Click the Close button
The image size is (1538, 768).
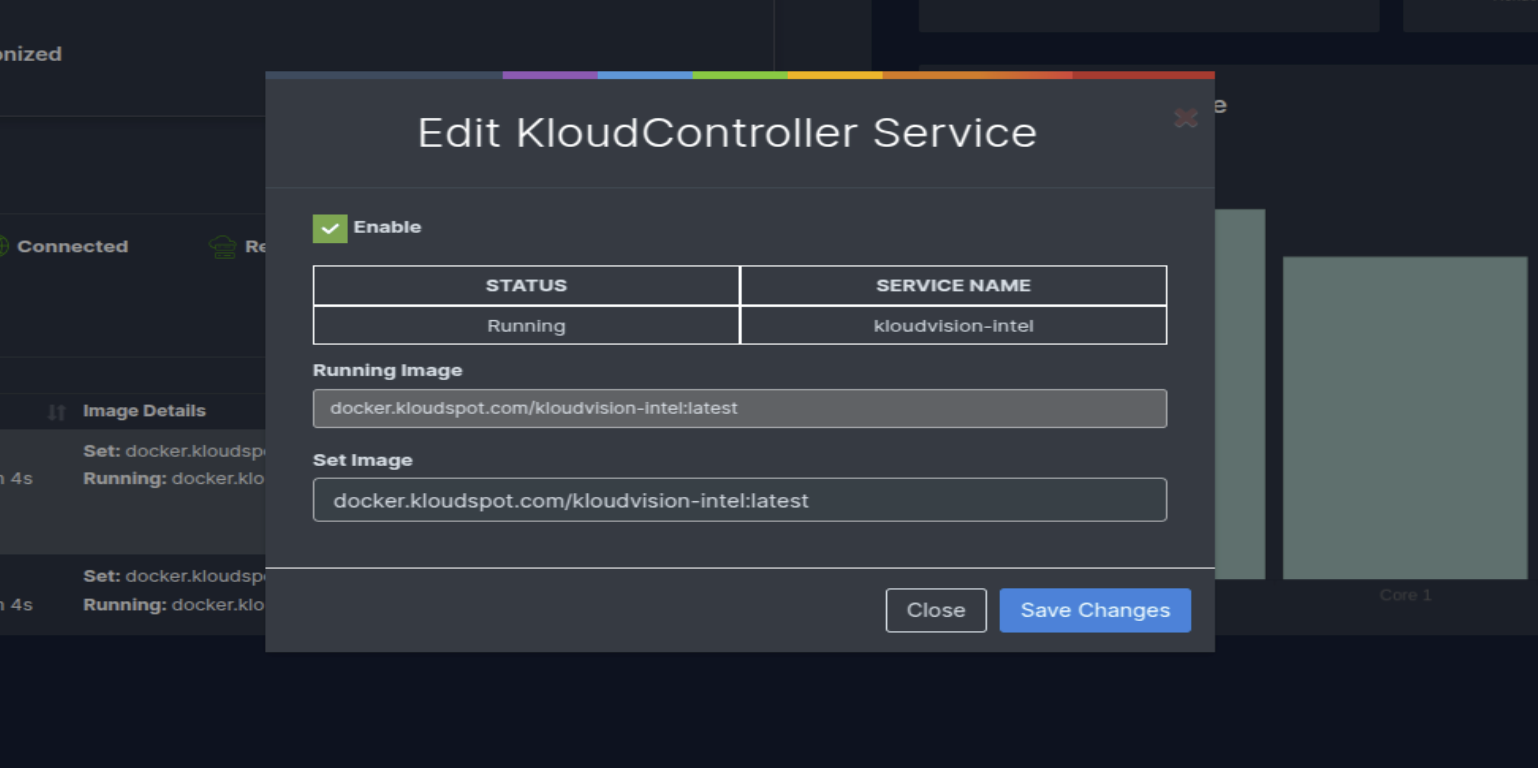click(936, 610)
